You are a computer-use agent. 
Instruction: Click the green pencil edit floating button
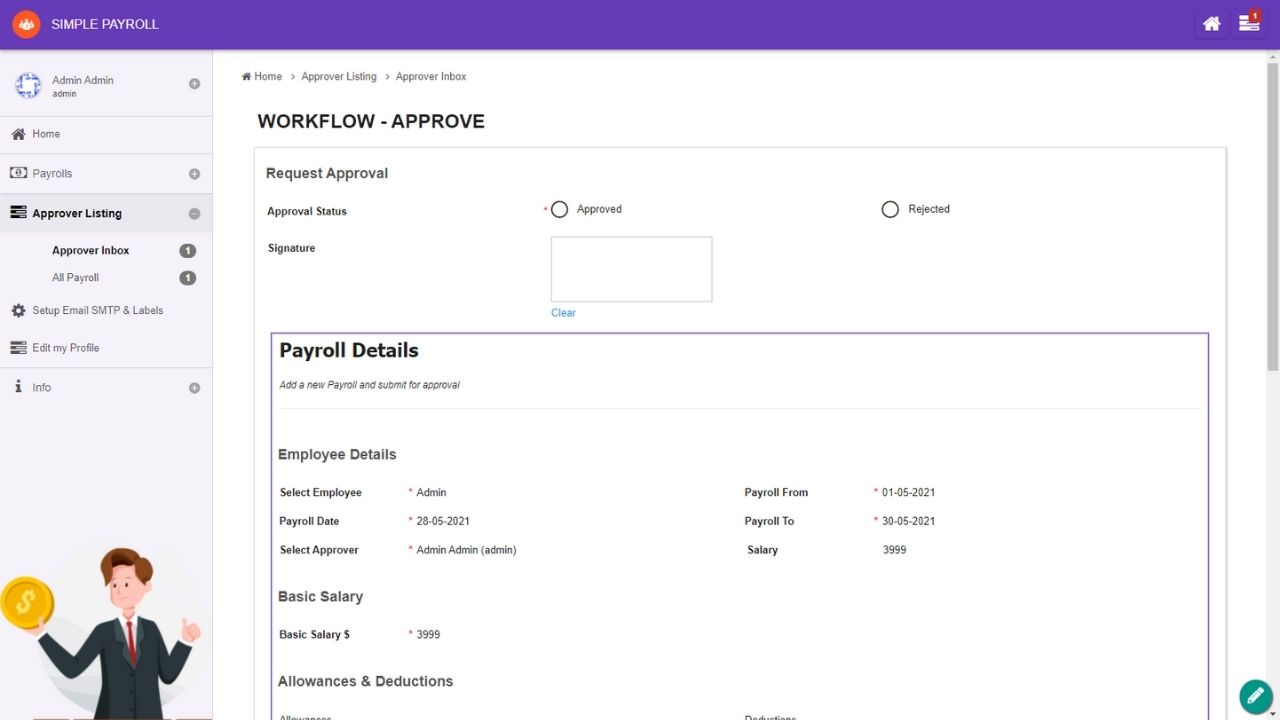1255,696
